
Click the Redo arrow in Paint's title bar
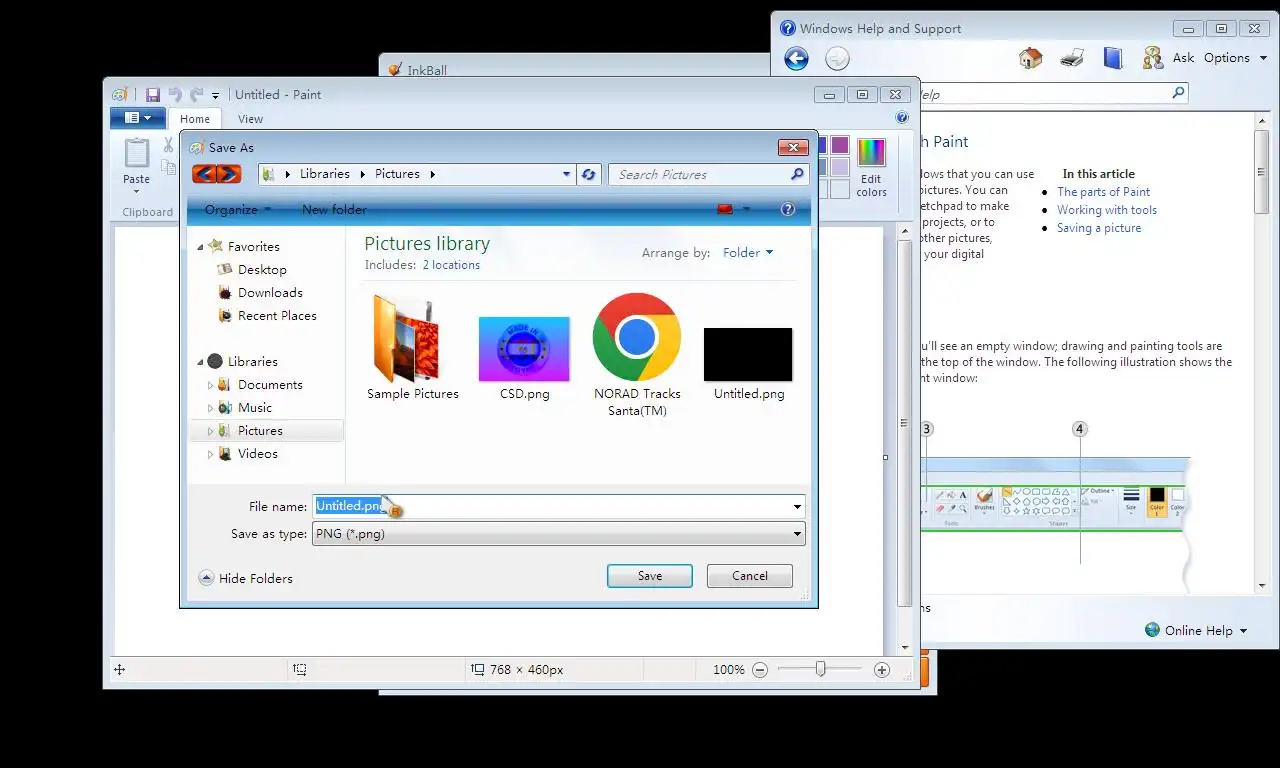pos(197,95)
